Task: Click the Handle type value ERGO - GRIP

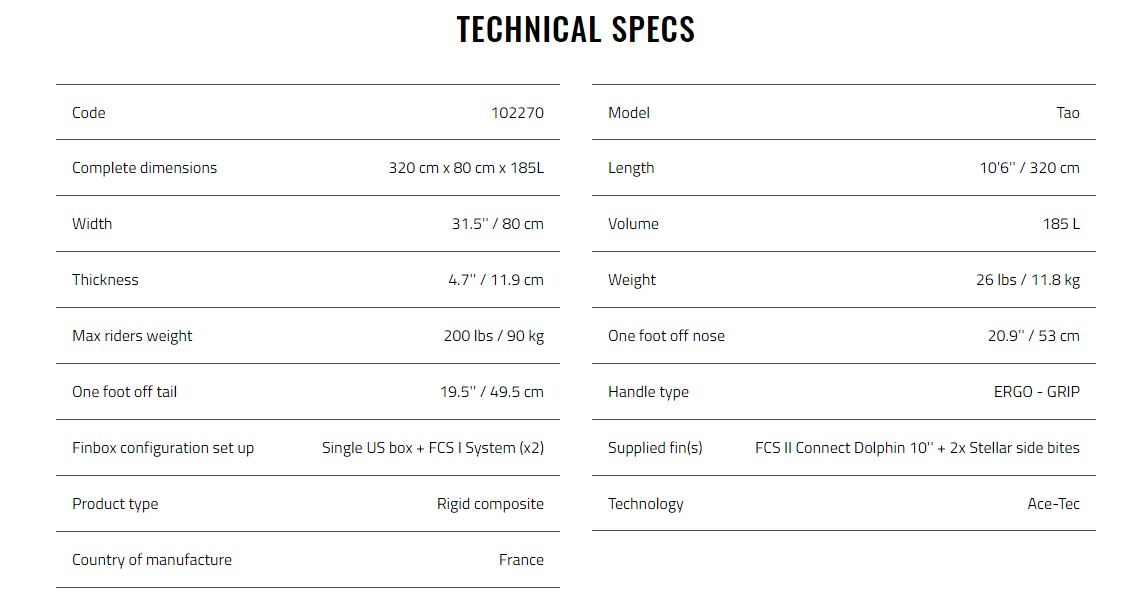Action: click(1037, 392)
